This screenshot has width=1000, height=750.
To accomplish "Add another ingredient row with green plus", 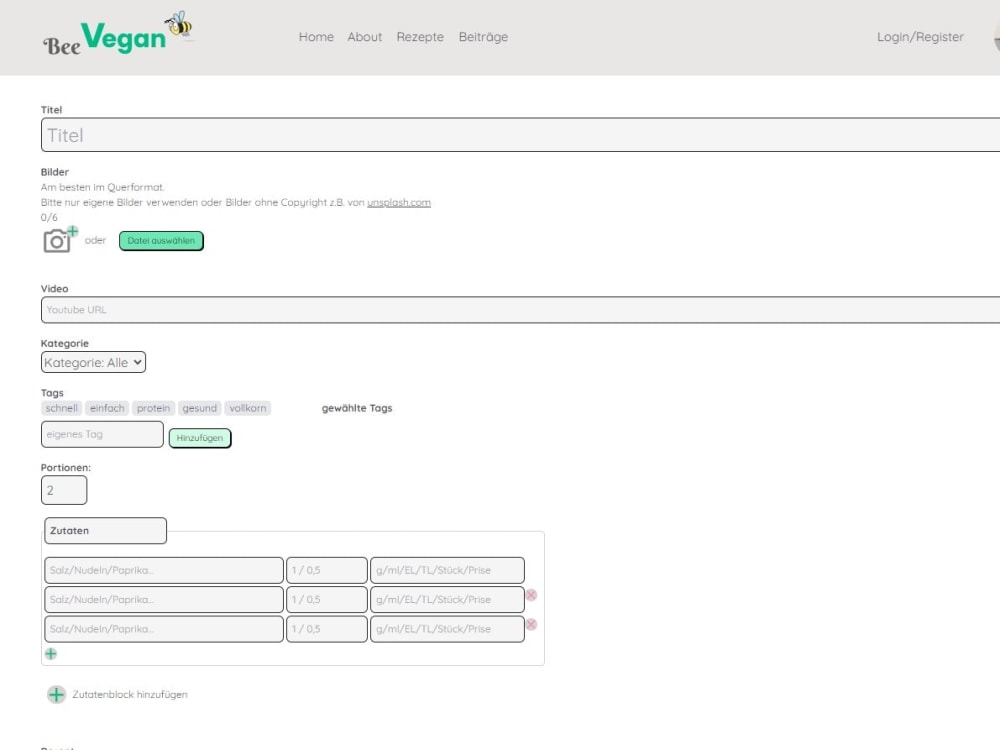I will [51, 654].
